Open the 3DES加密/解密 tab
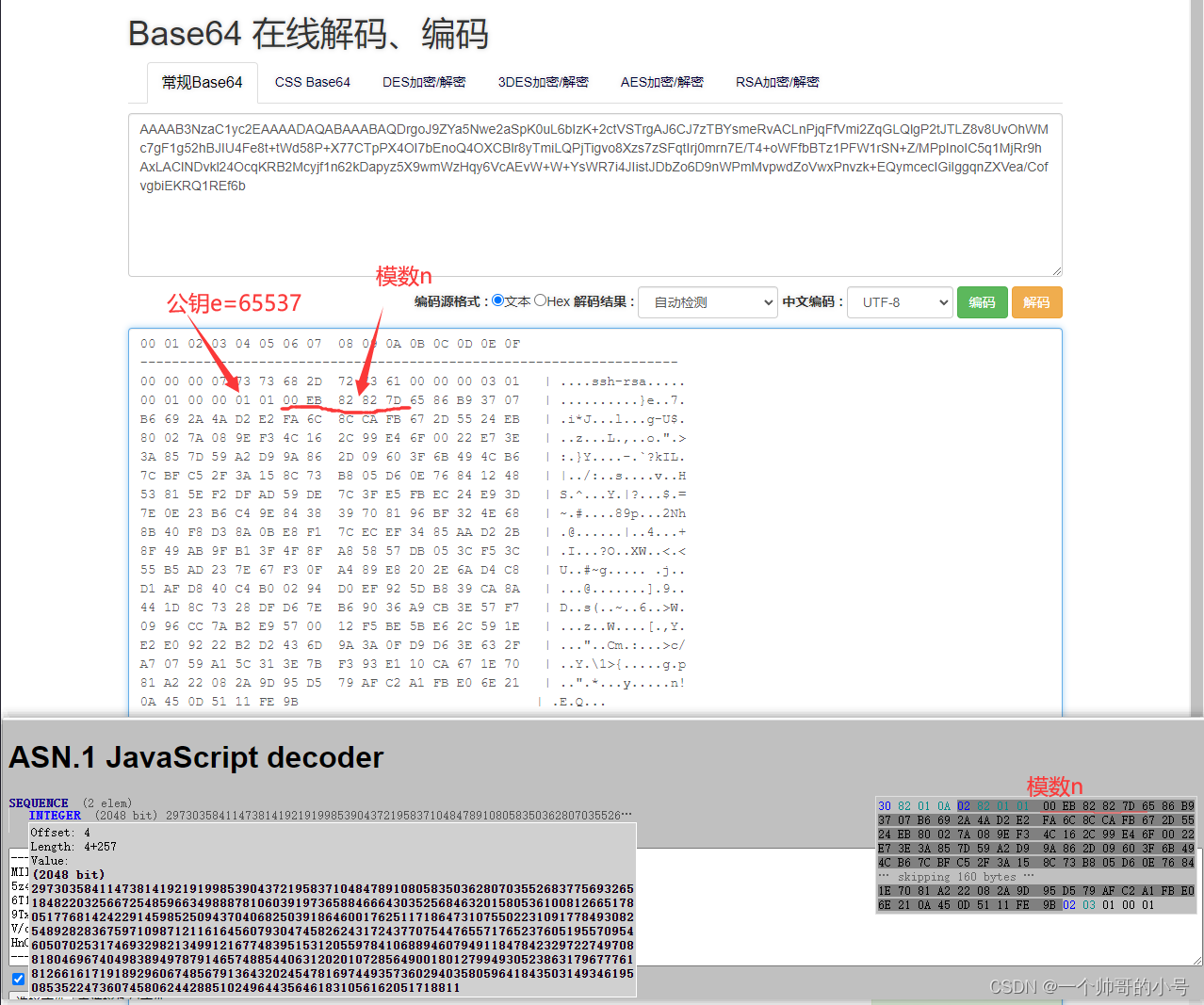 click(543, 82)
